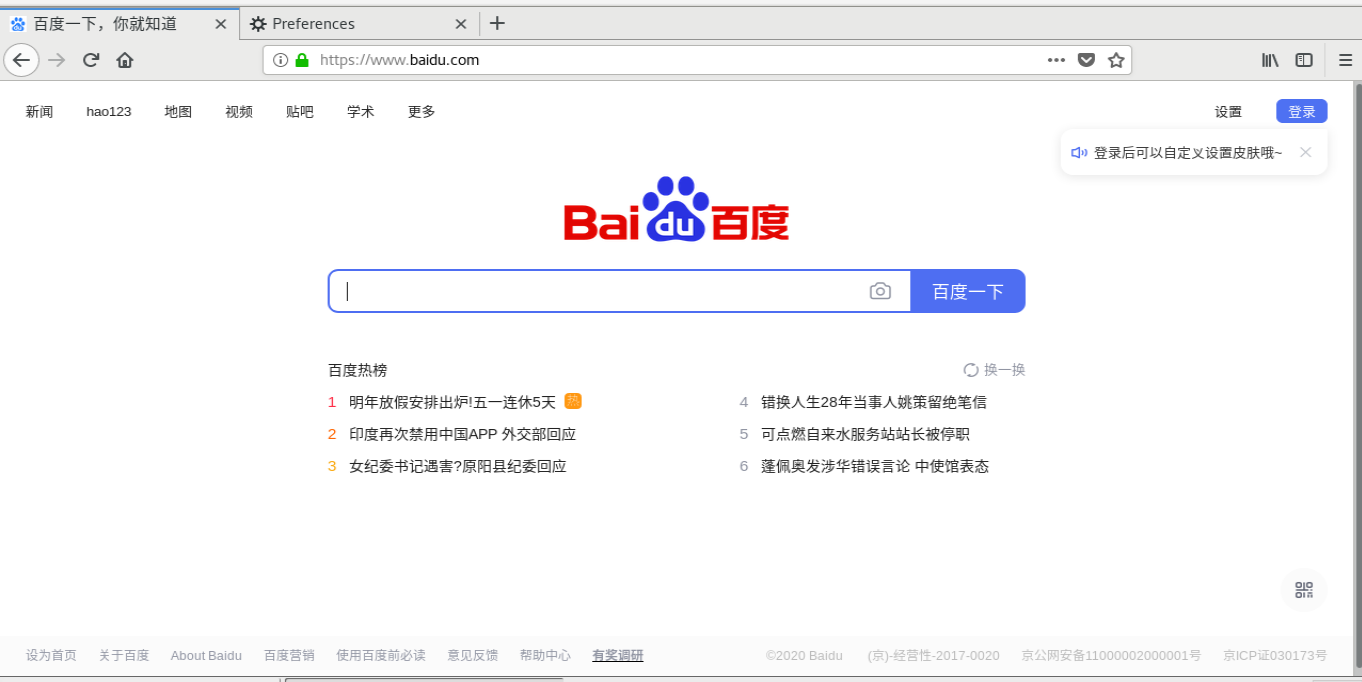Click the speaker icon in tip popup
Screen dimensions: 1362x682
coord(1079,153)
